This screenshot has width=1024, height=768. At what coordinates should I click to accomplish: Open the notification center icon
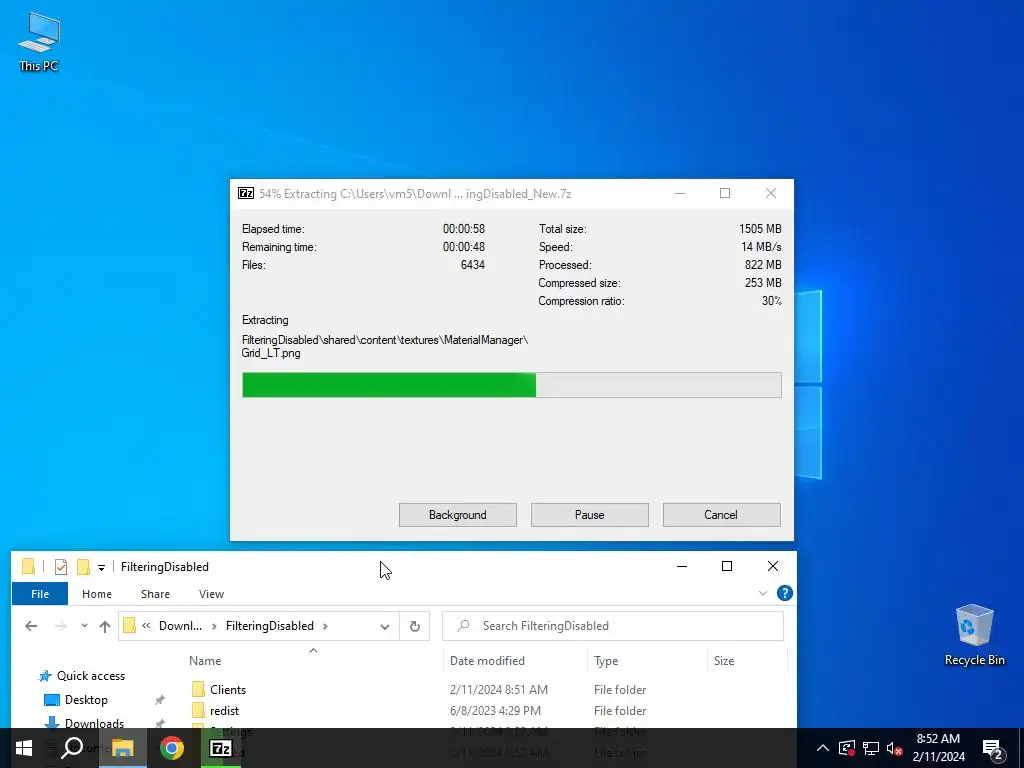[x=993, y=749]
